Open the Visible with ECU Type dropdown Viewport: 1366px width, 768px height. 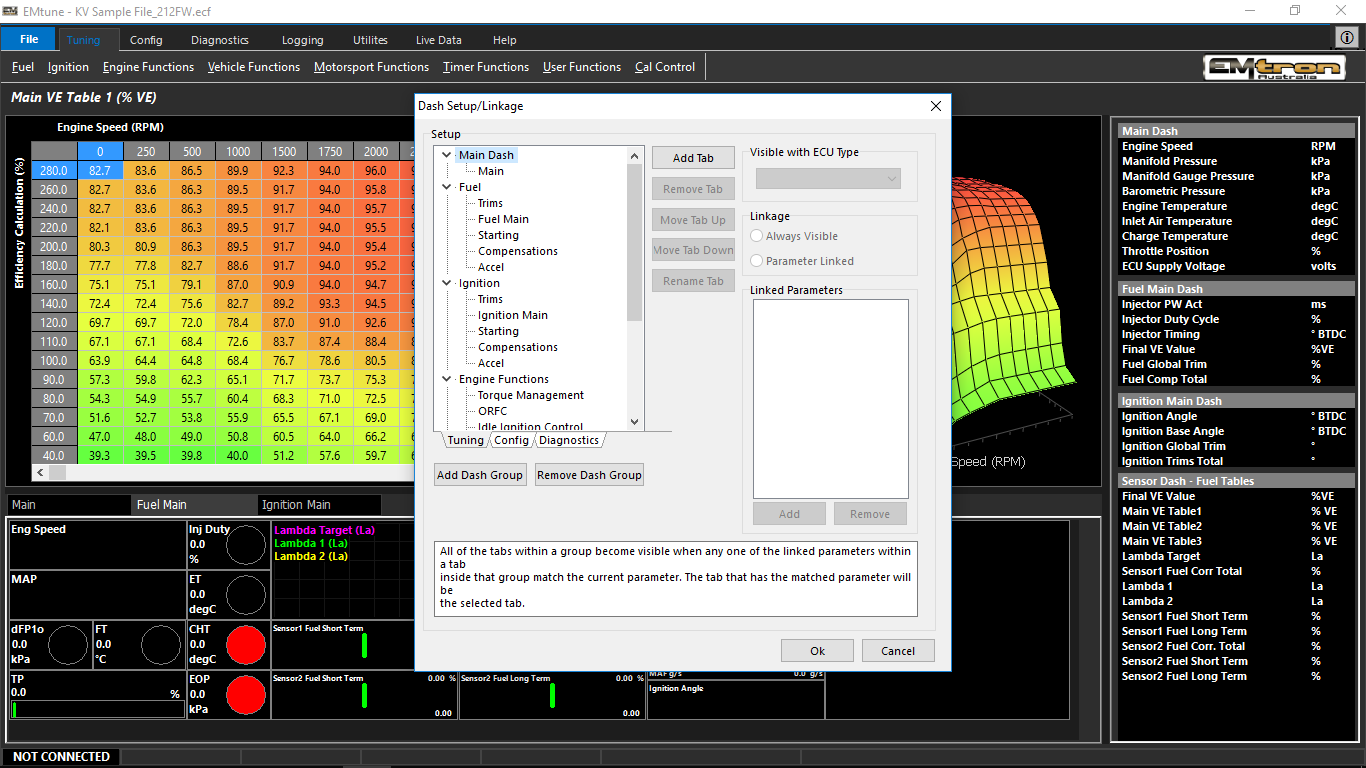pyautogui.click(x=828, y=179)
